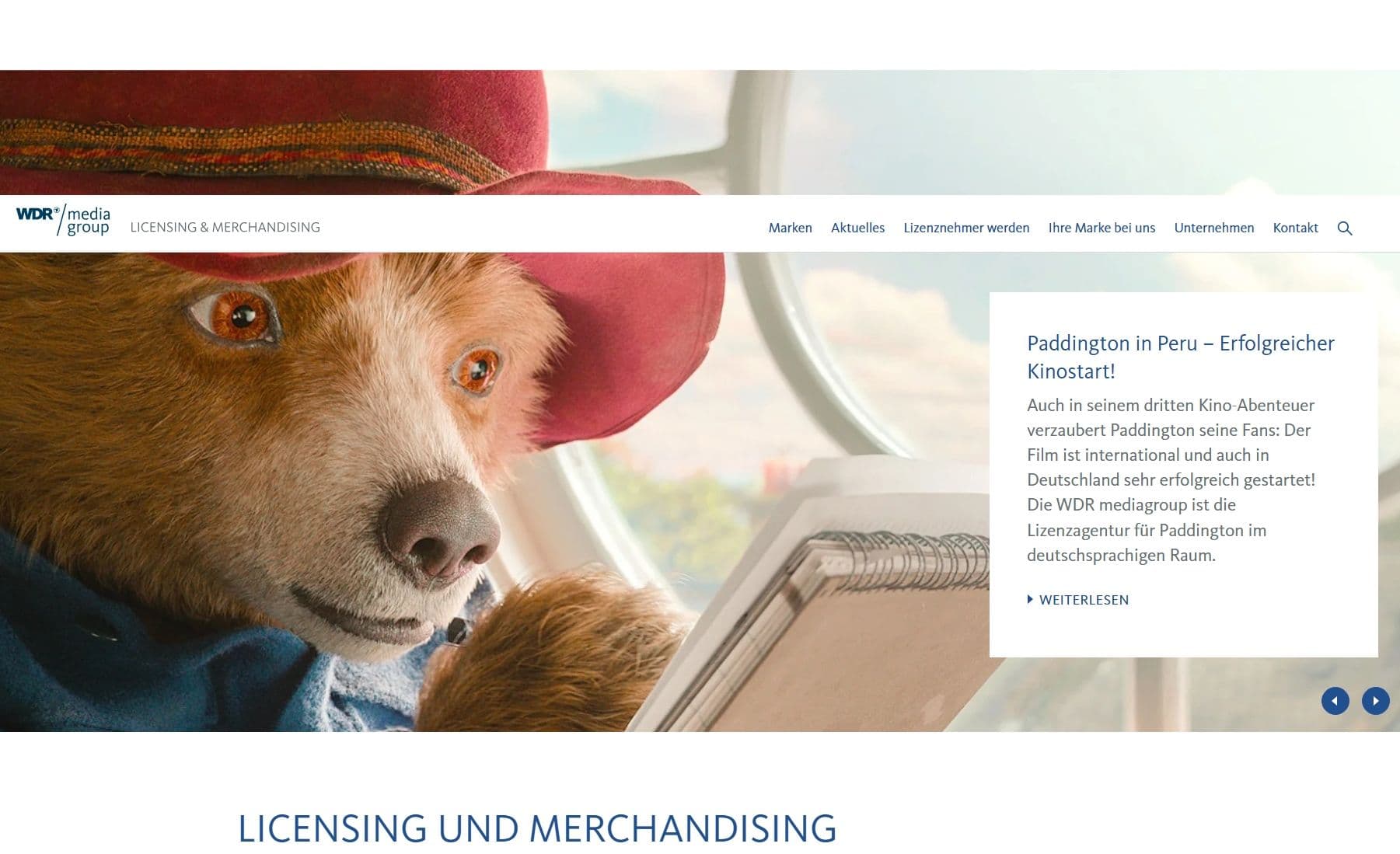Viewport: 1400px width, 854px height.
Task: Click LICENSING & MERCHANDISING header text
Action: (x=225, y=227)
